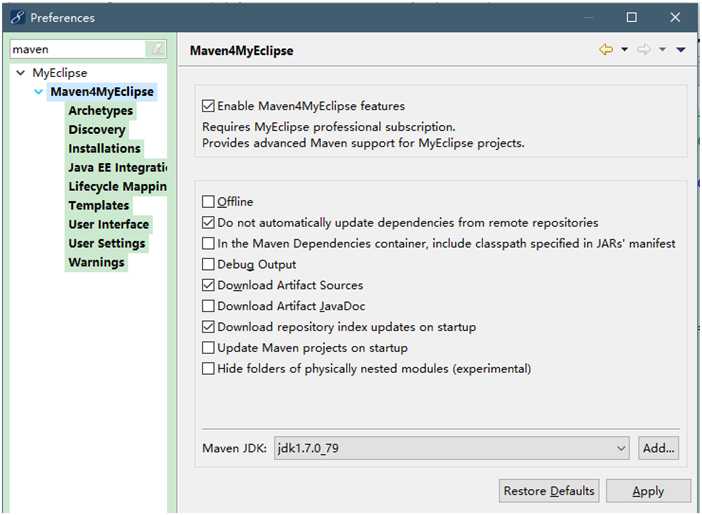Image resolution: width=702 pixels, height=515 pixels.
Task: Click Requires MyEclipse professional subscription text
Action: point(329,127)
